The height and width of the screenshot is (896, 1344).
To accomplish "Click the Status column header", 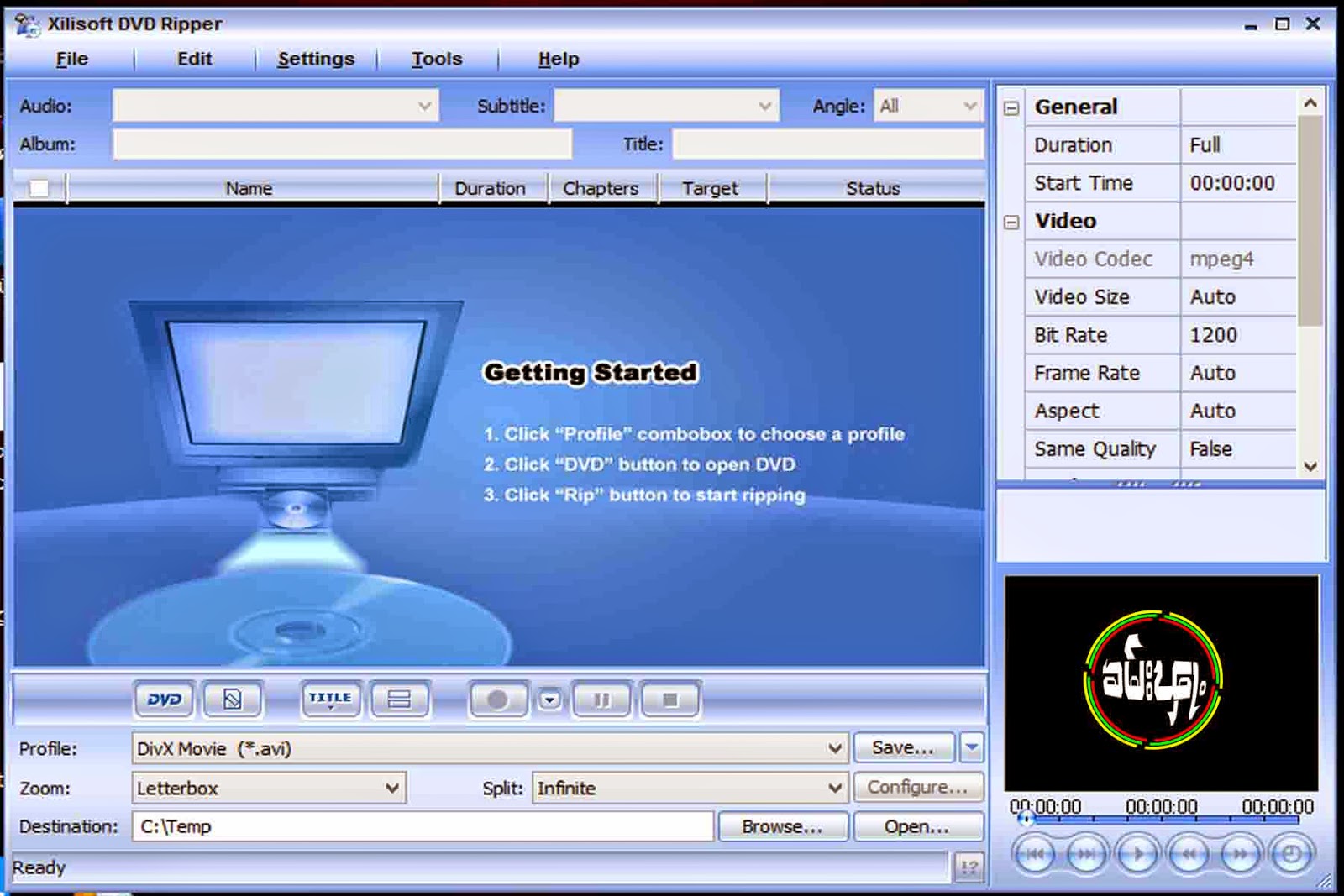I will coord(874,188).
